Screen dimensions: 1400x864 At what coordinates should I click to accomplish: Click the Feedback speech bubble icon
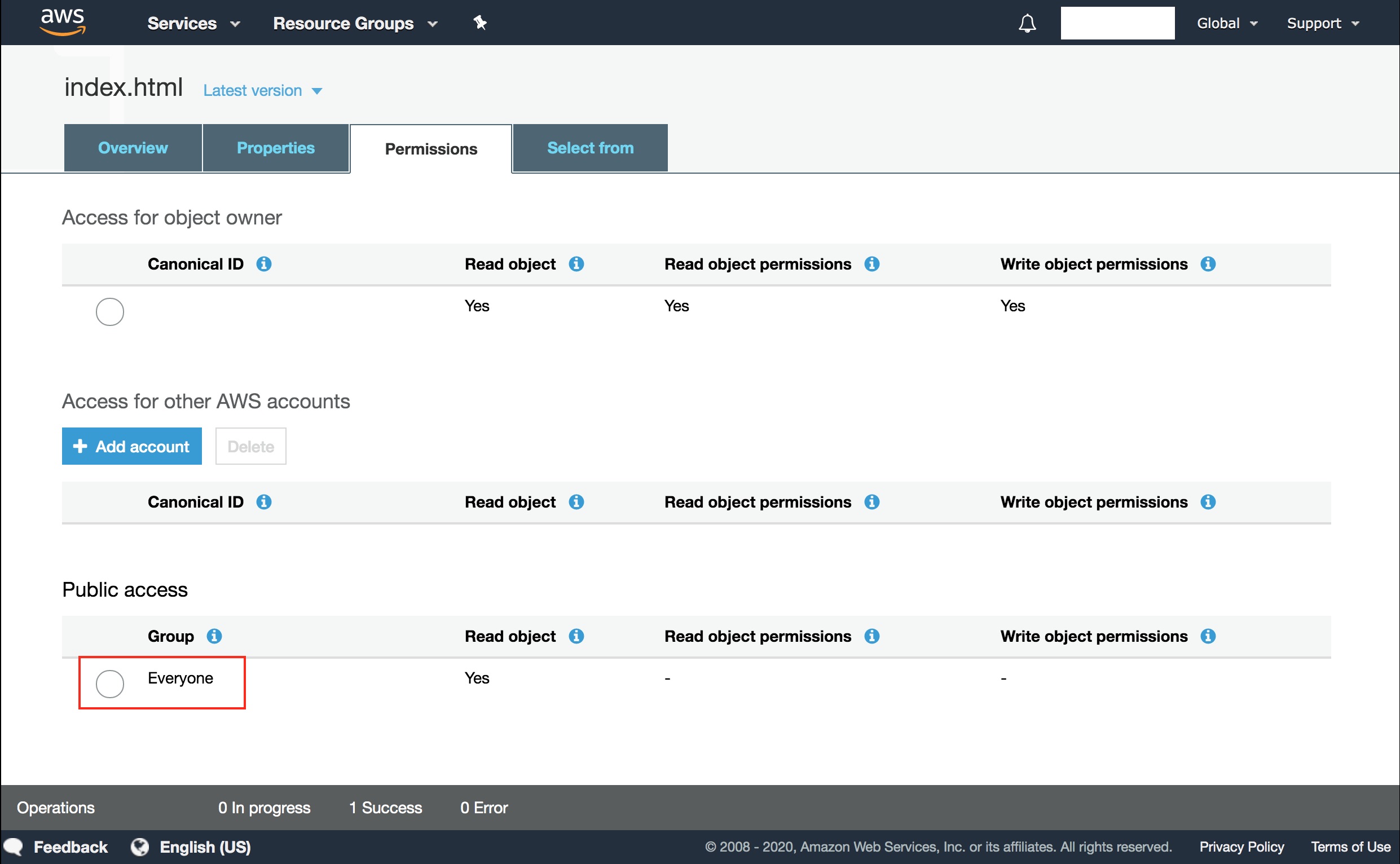tap(14, 847)
